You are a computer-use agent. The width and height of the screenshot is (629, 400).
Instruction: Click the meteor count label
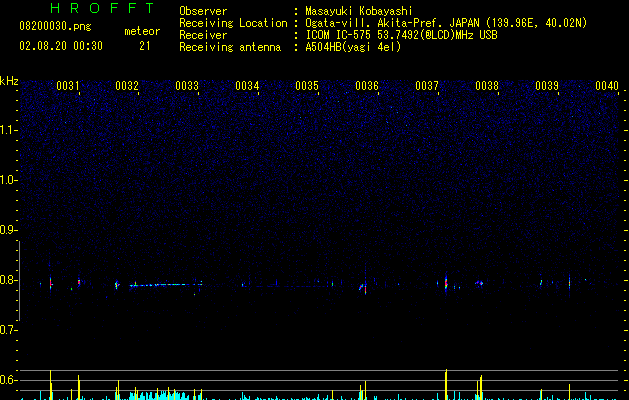point(142,31)
